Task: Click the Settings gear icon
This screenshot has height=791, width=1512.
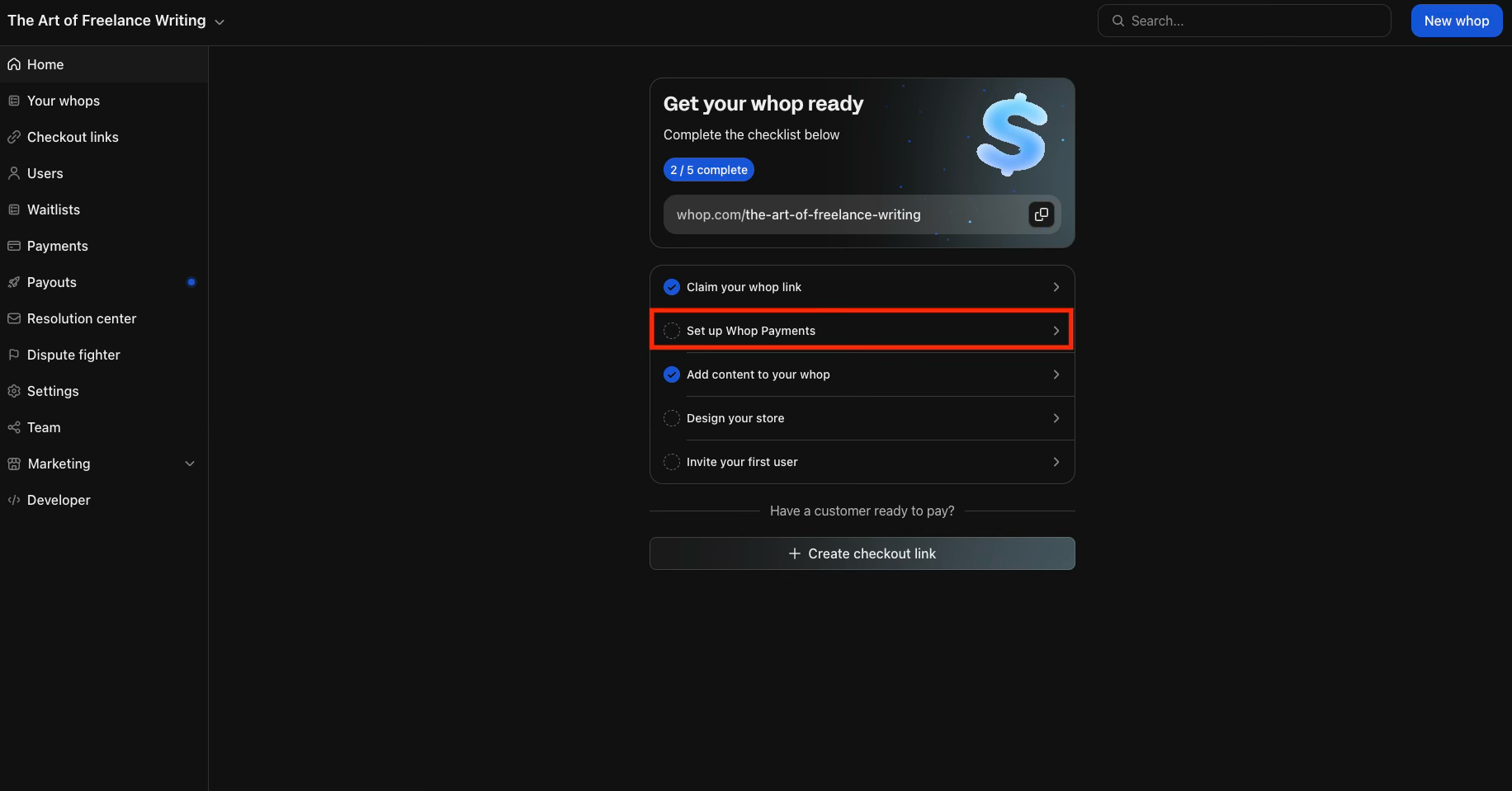Action: click(x=14, y=391)
